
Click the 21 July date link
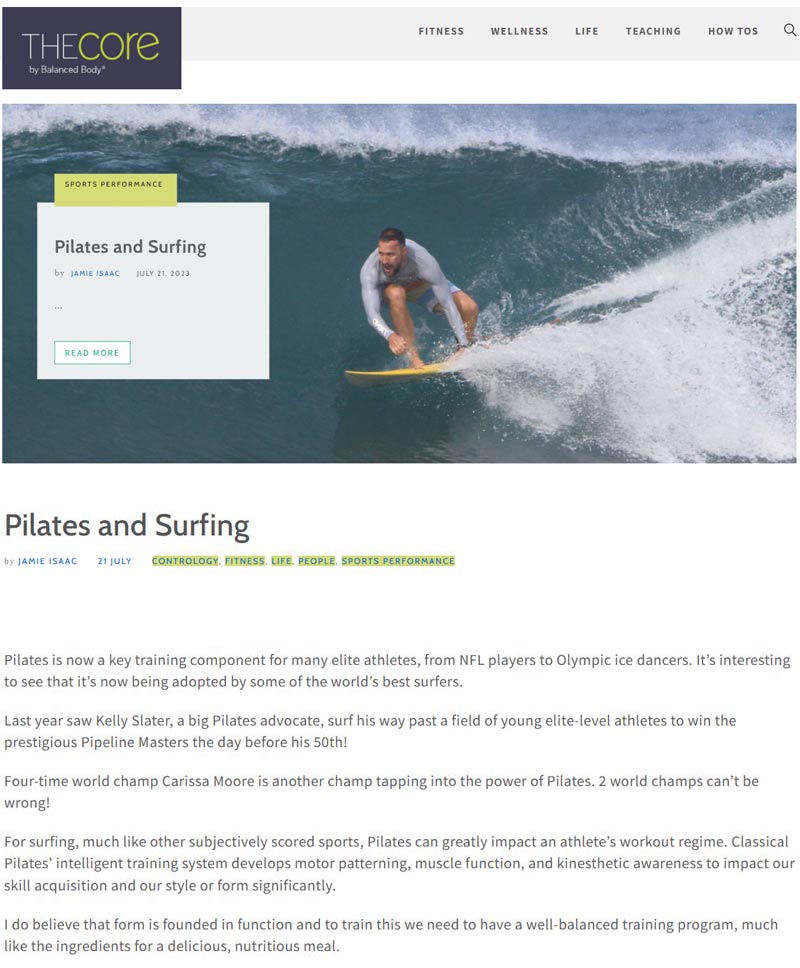click(114, 561)
